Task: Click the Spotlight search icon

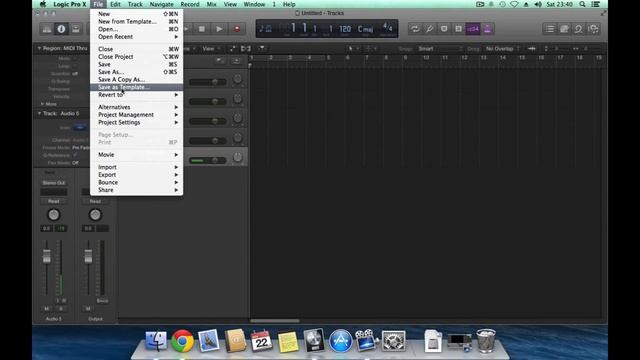Action: point(582,4)
